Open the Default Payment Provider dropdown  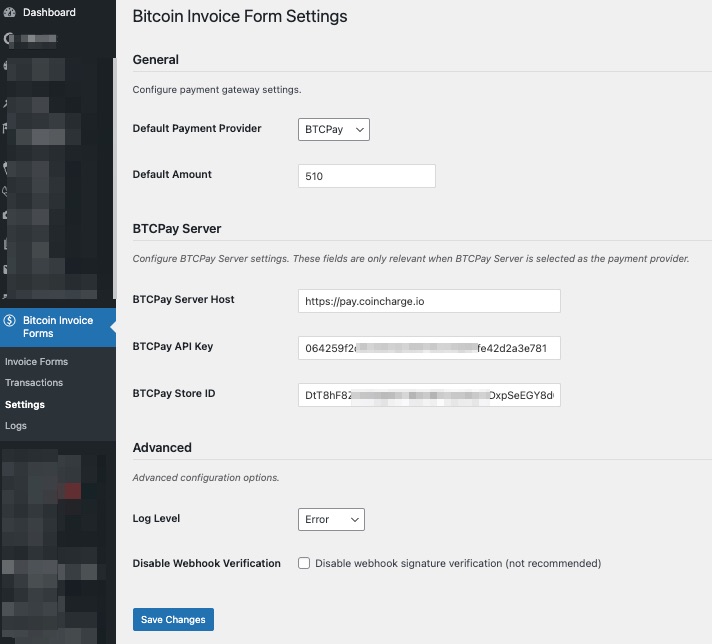click(x=333, y=129)
